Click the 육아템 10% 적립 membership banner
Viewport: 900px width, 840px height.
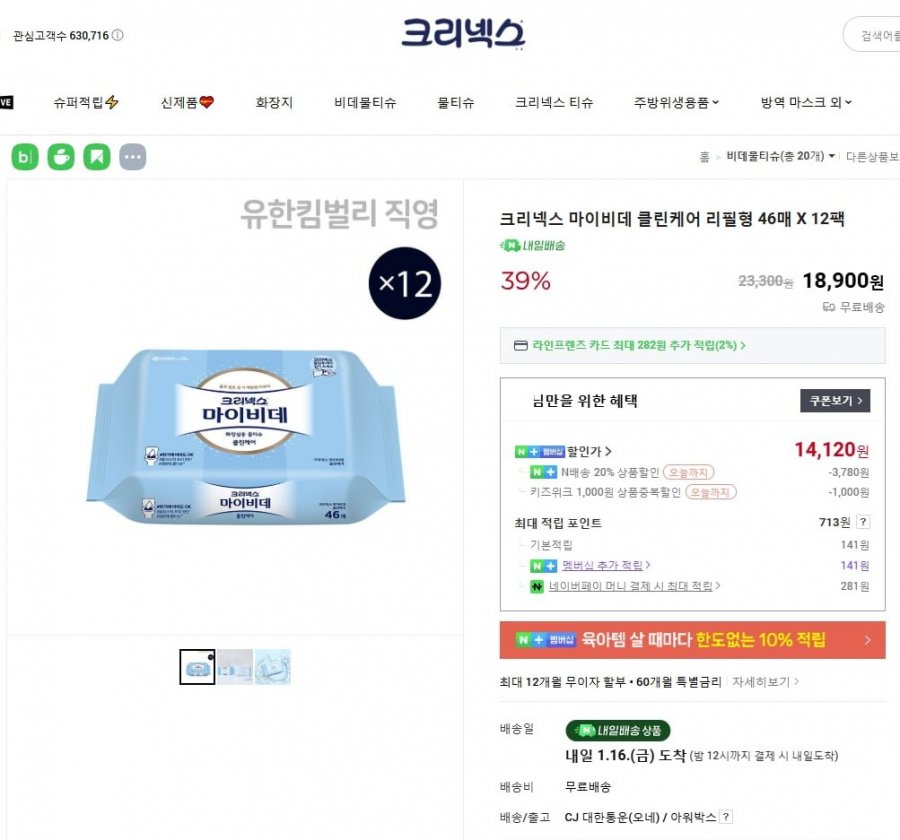pyautogui.click(x=692, y=640)
